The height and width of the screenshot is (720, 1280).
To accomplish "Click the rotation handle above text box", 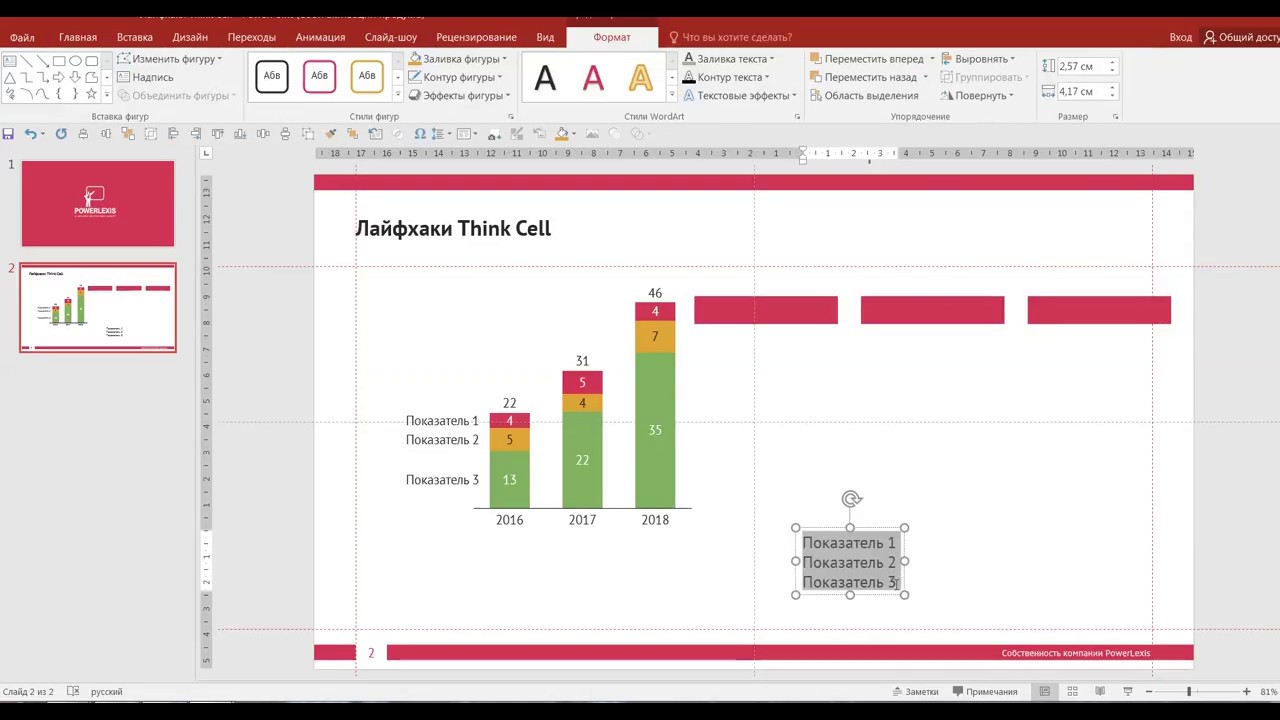I will pyautogui.click(x=851, y=499).
